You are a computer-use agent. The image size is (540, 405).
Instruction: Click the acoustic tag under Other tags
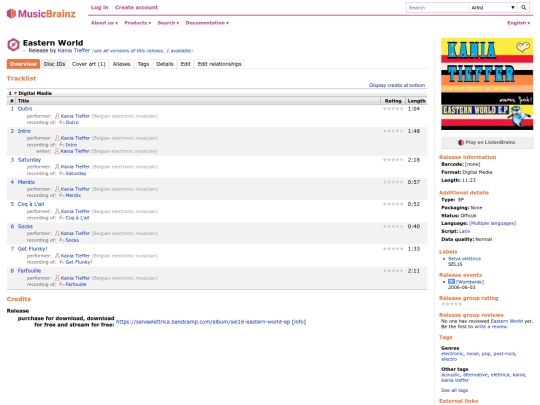pyautogui.click(x=450, y=375)
